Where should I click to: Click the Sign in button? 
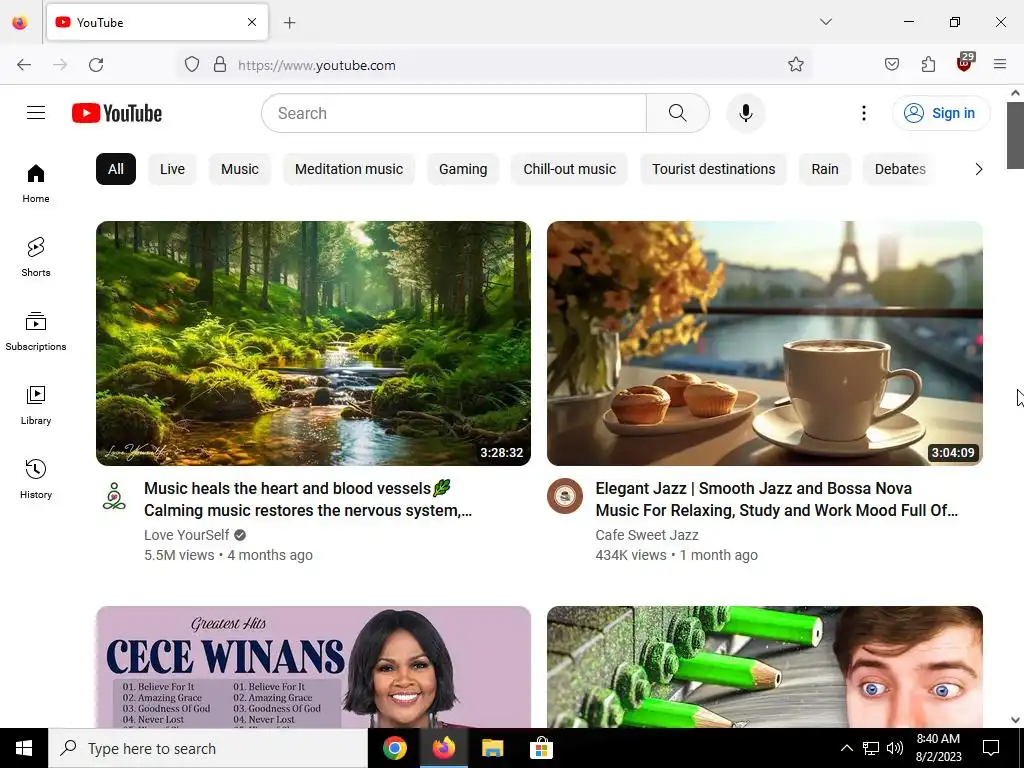(x=941, y=113)
